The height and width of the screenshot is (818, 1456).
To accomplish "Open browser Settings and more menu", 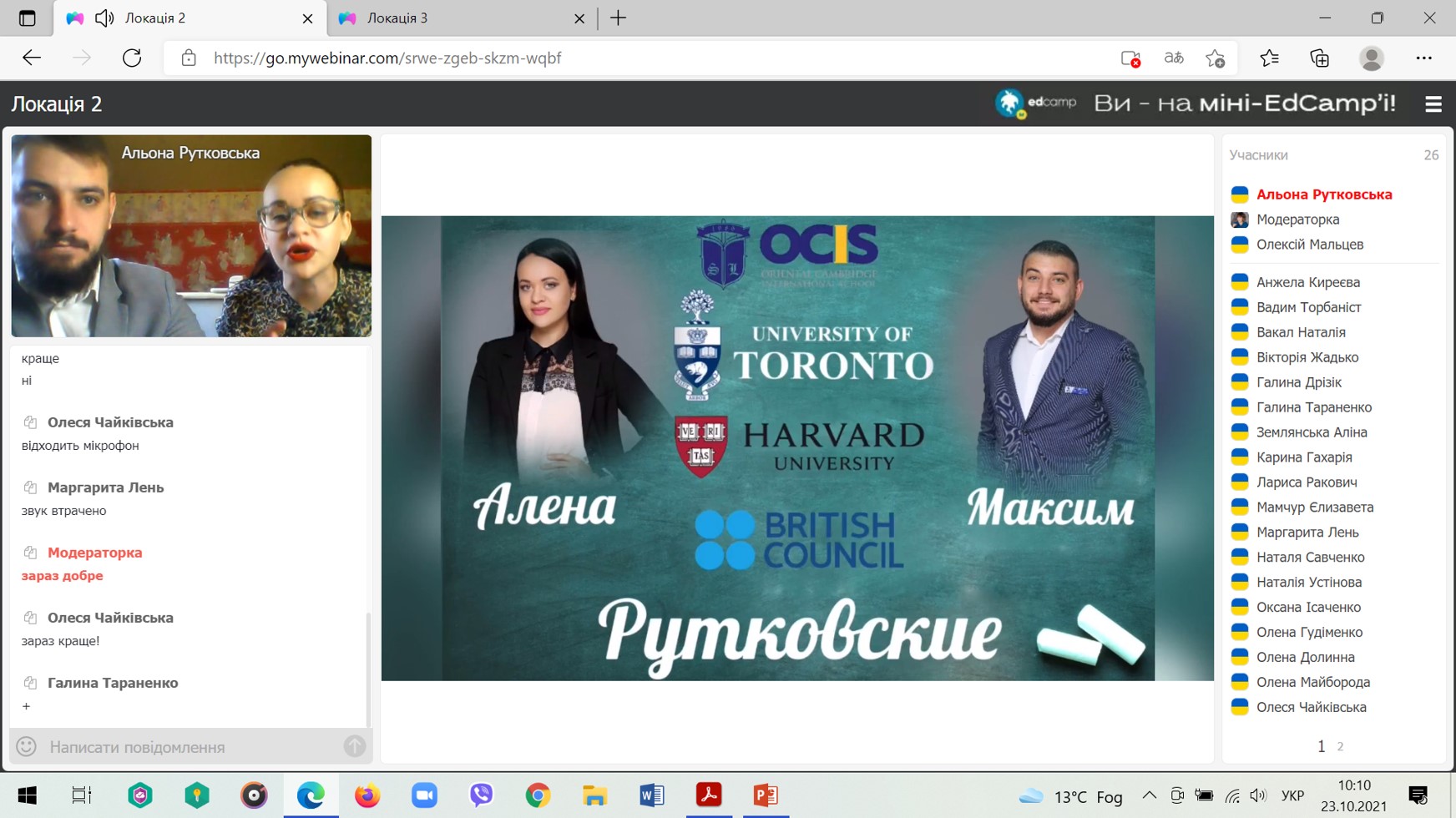I will tap(1424, 58).
